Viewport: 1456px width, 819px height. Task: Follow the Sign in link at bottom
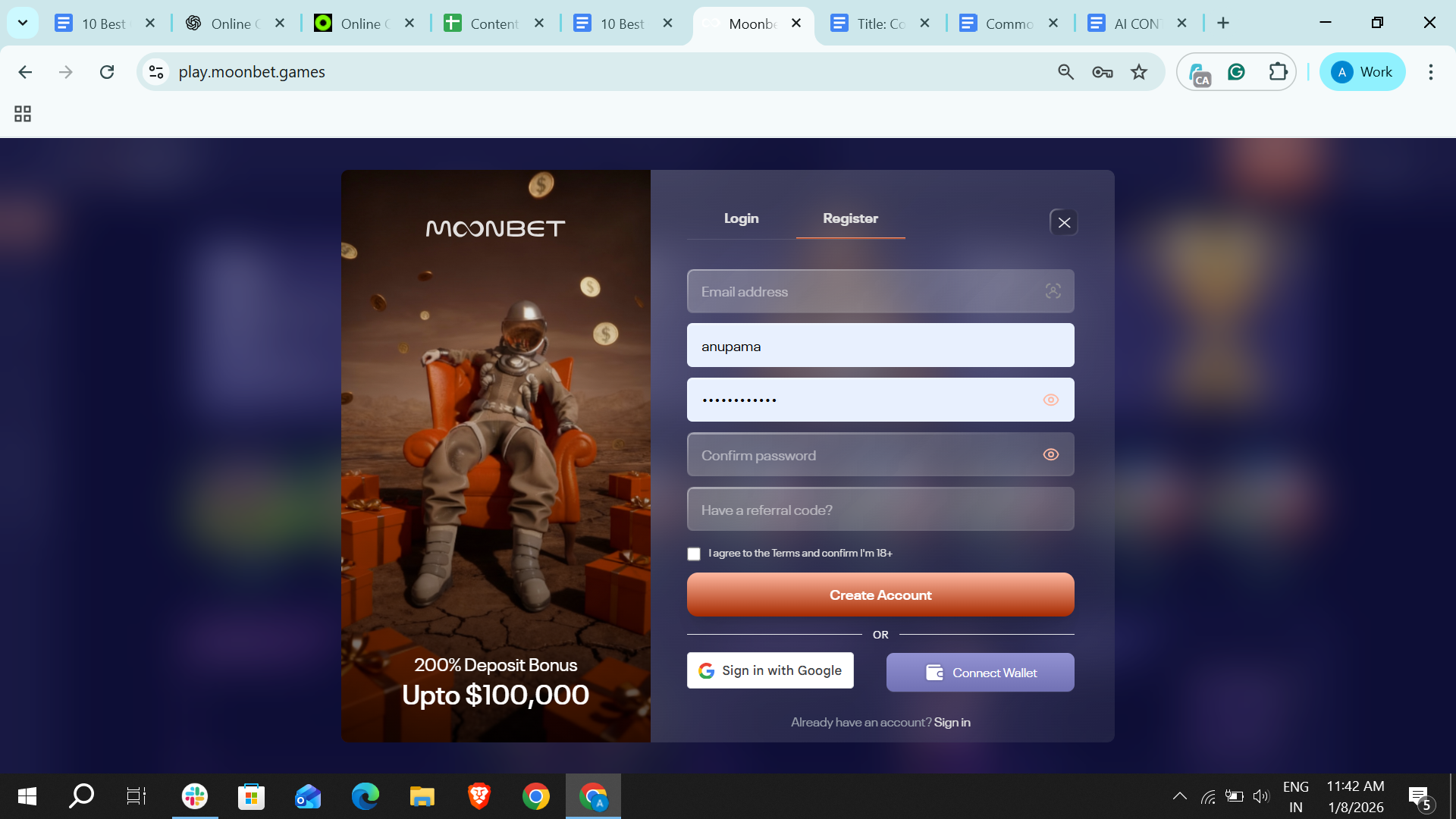coord(952,722)
